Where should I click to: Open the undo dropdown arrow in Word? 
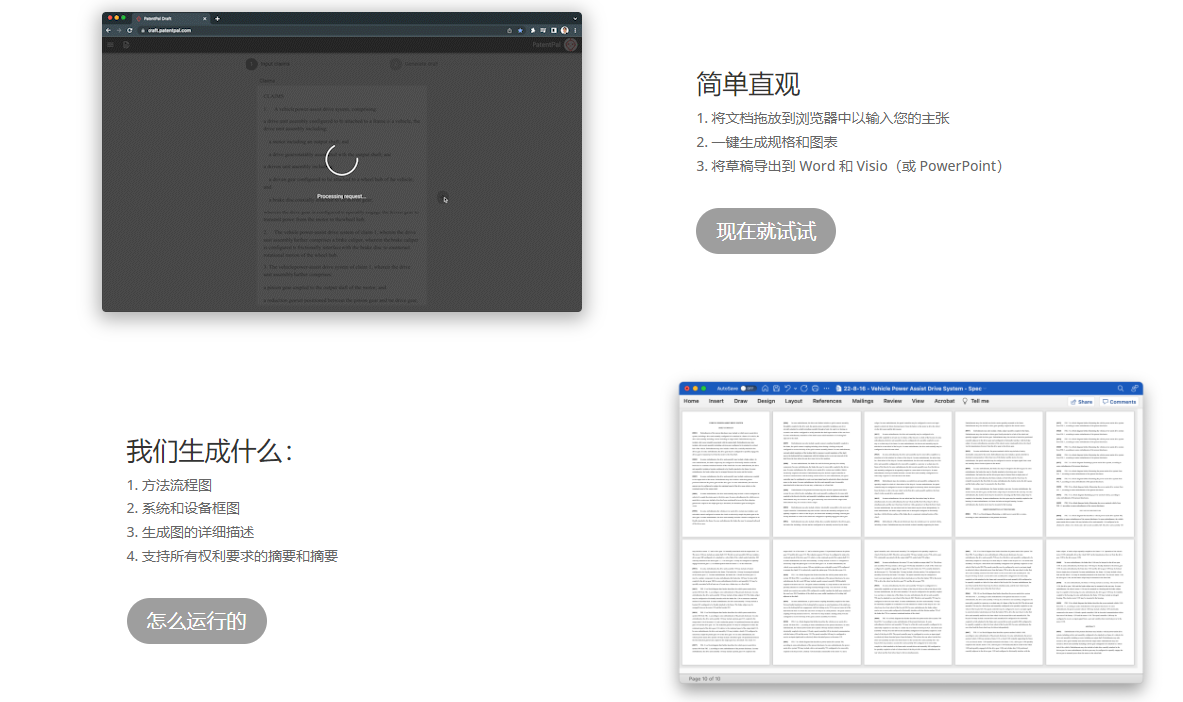(794, 388)
